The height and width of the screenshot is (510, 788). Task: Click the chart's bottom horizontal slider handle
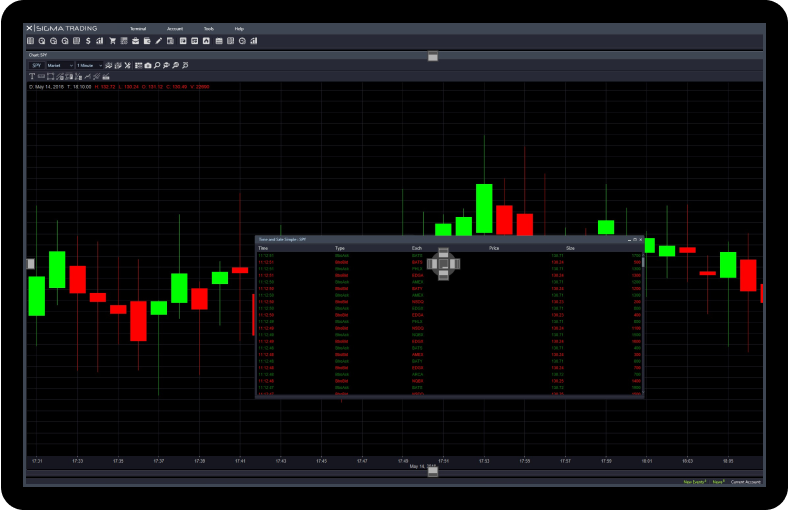click(x=432, y=471)
